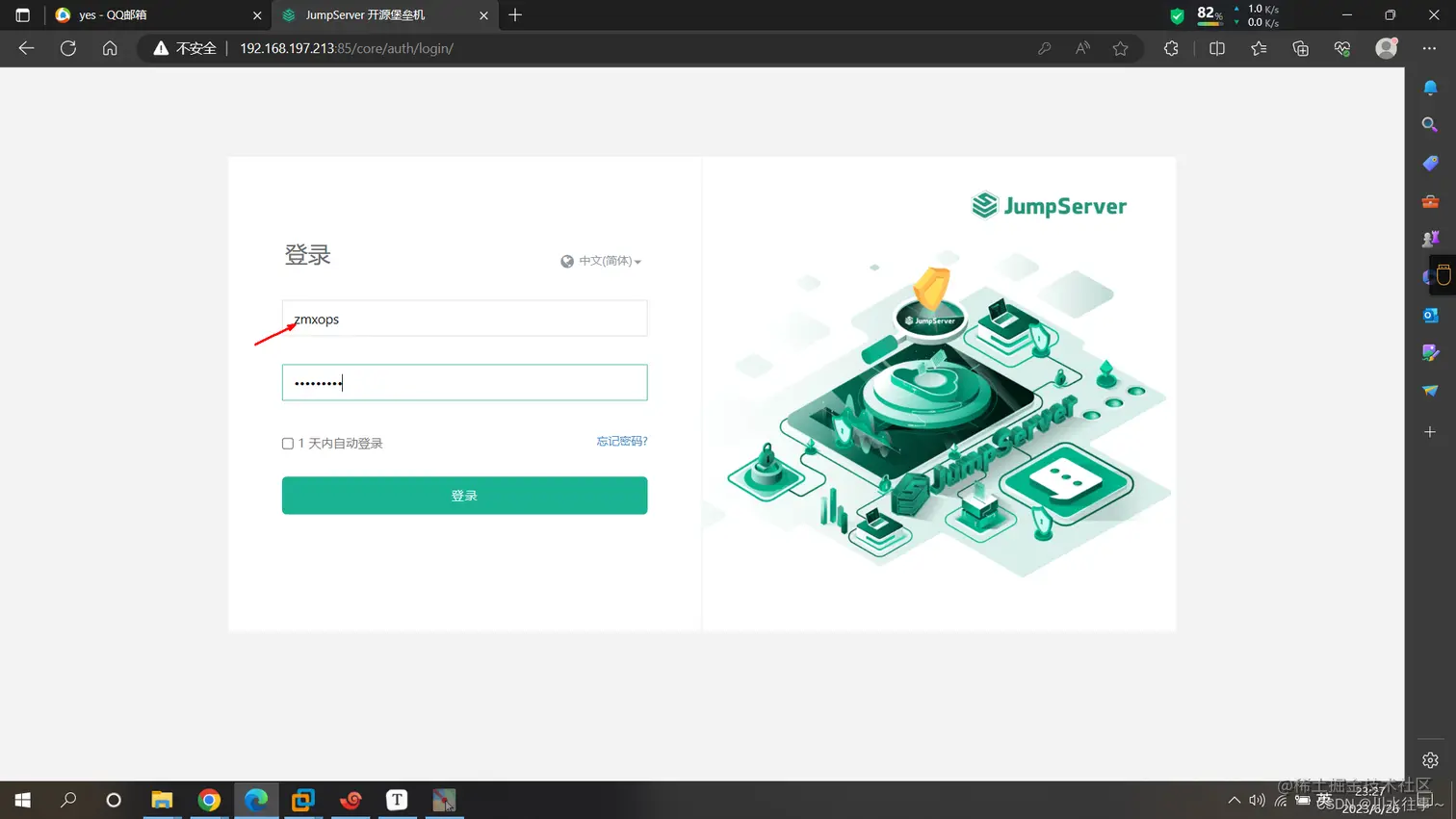This screenshot has width=1456, height=819.
Task: Start read aloud from the address bar
Action: [x=1082, y=48]
